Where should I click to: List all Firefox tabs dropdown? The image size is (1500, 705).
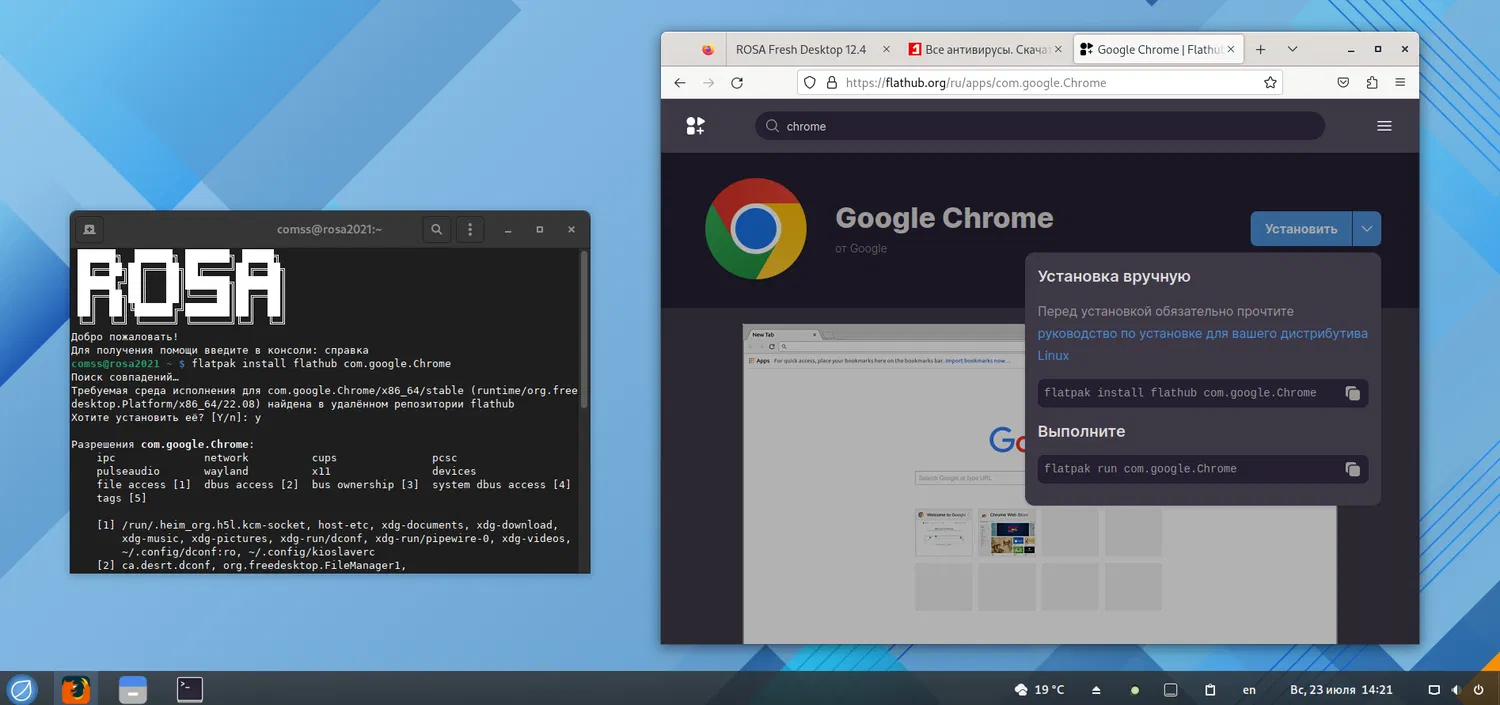(1292, 49)
